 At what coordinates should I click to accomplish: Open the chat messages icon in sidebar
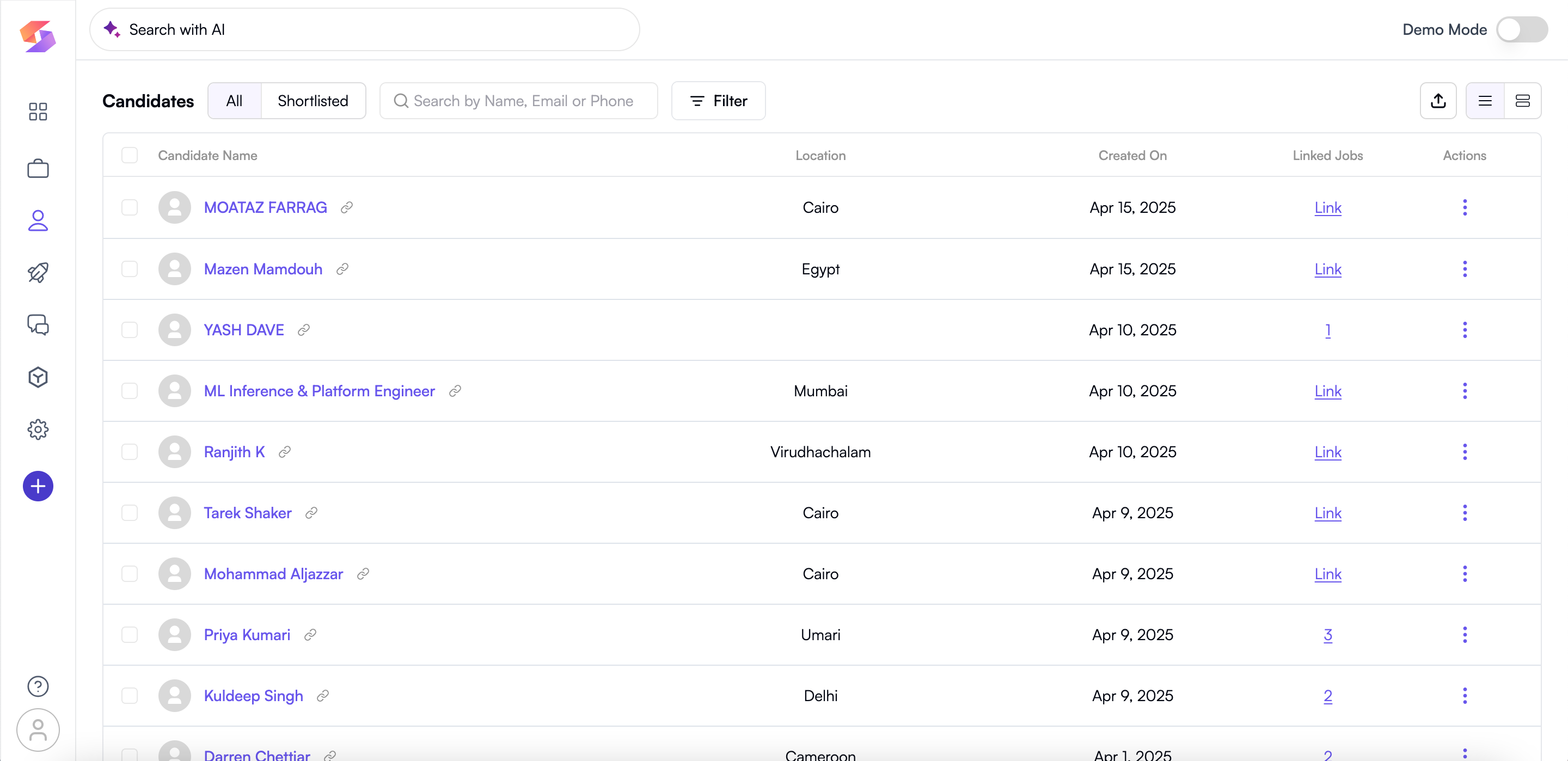(38, 325)
